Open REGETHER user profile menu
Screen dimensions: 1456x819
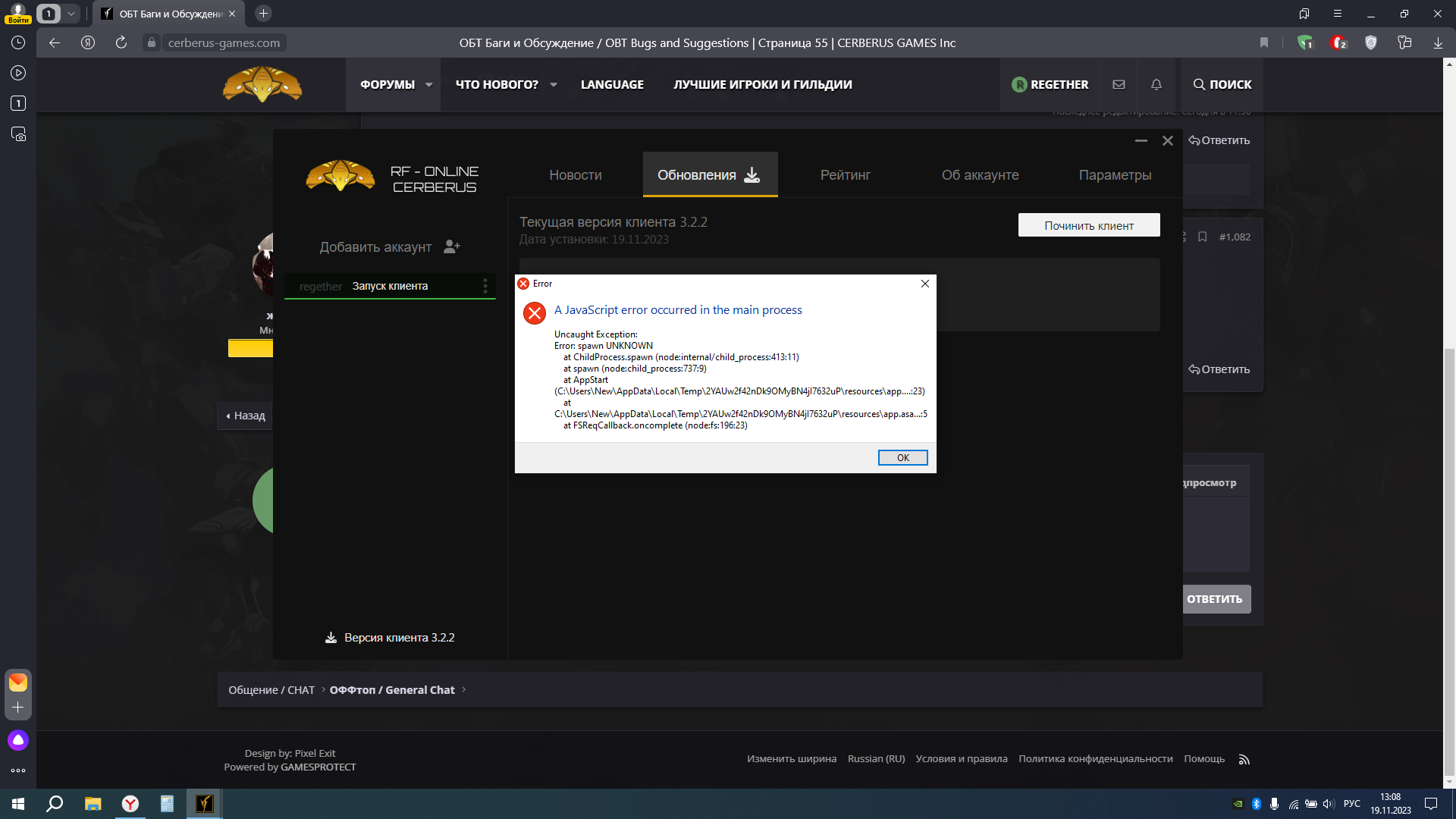(x=1050, y=85)
